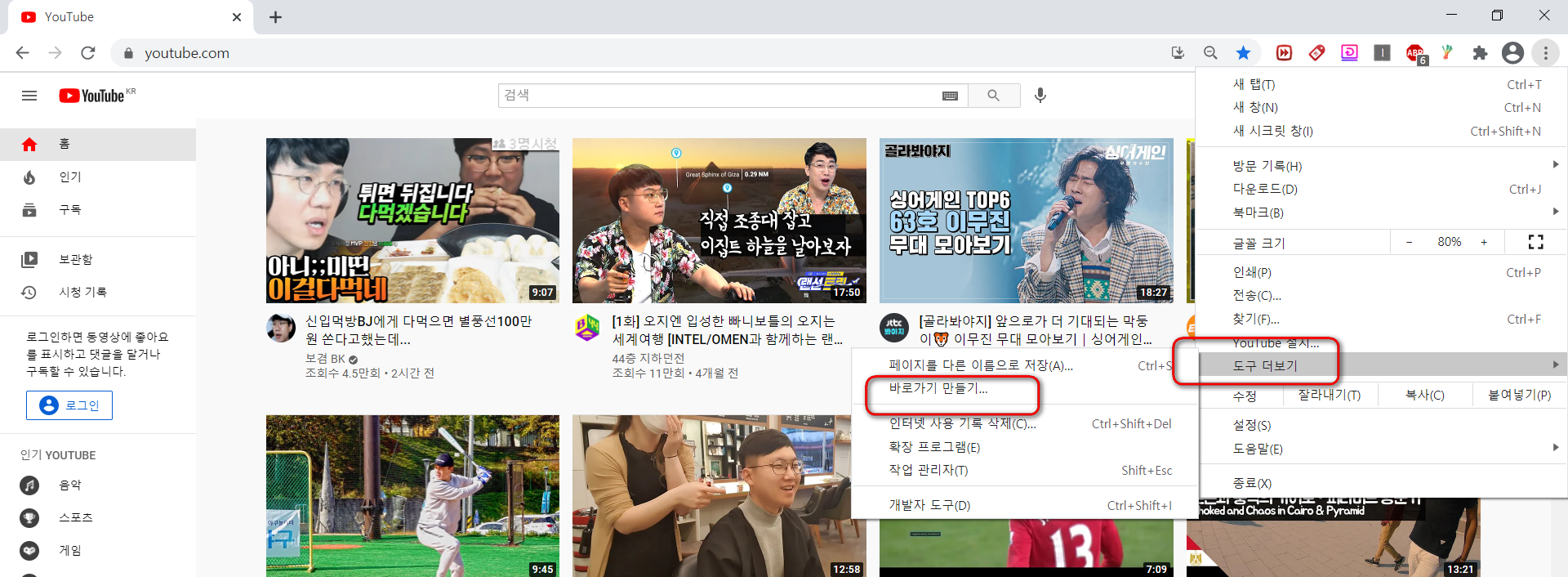The image size is (1568, 577).
Task: Open video title 신입먹방BJ에게 다먹으면 별풍선100만
Action: [419, 330]
